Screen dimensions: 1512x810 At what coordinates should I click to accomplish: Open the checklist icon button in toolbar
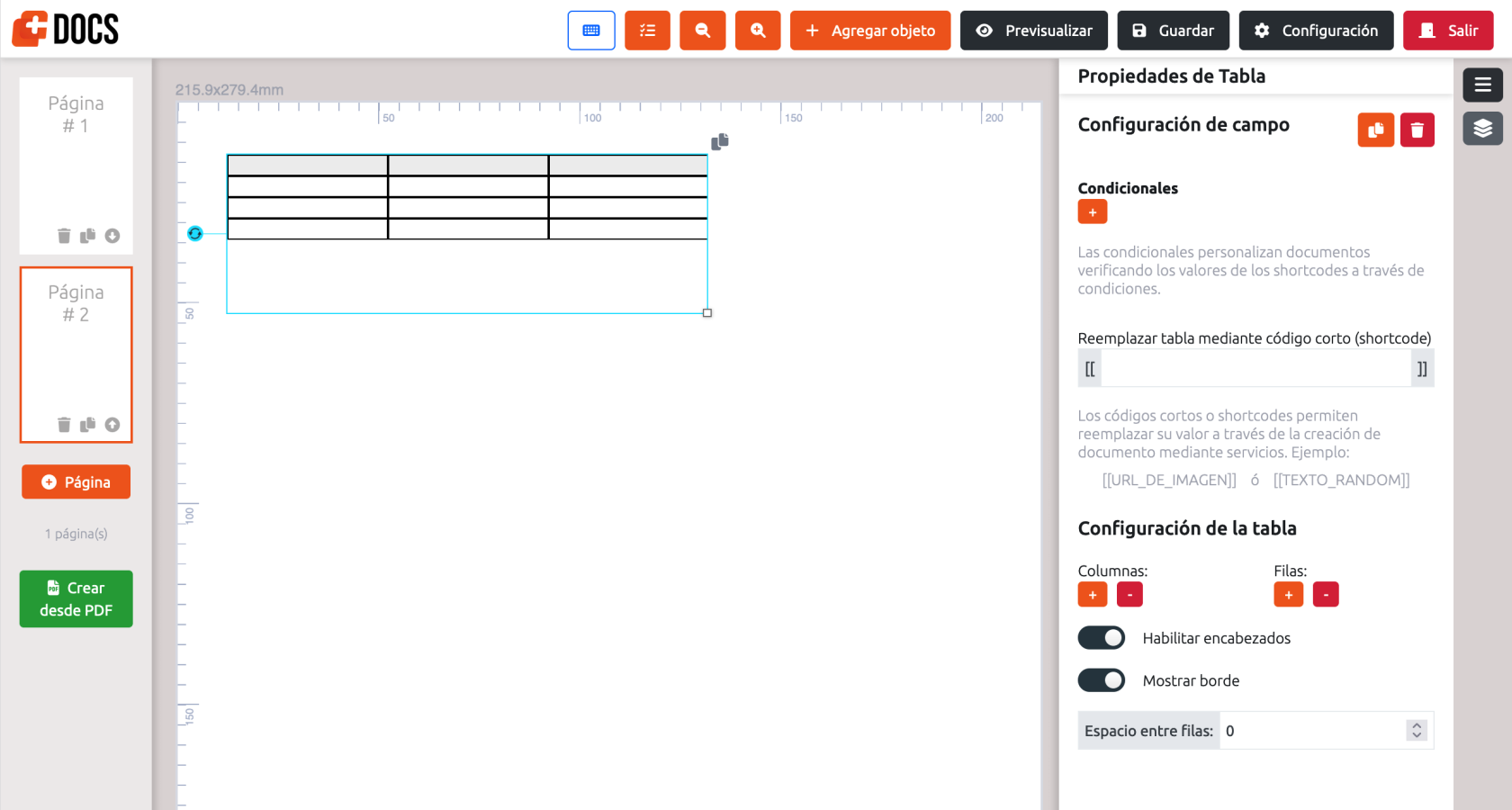pos(647,31)
